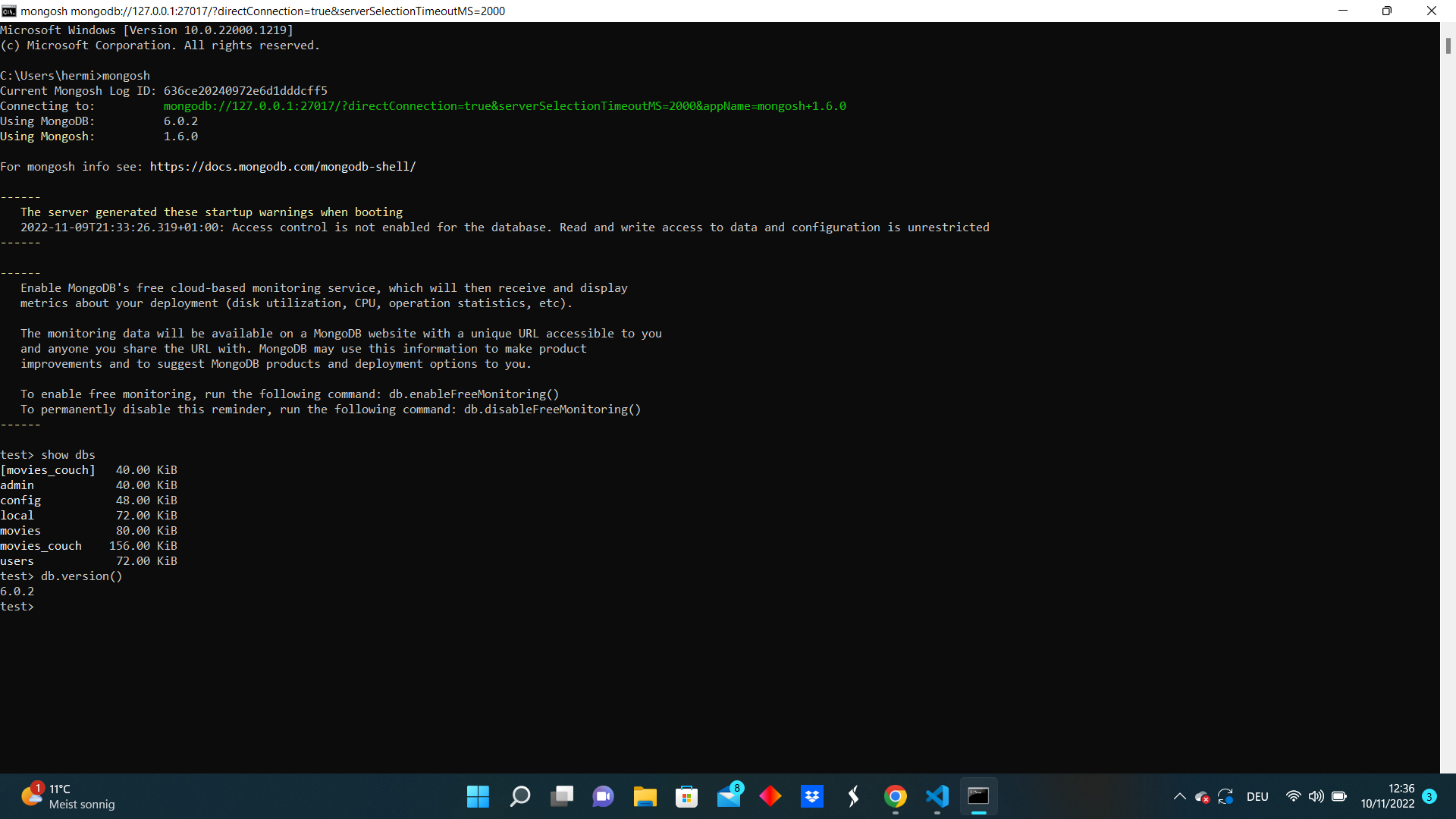Viewport: 1456px width, 819px height.
Task: Open the DEU keyboard language switcher
Action: (x=1257, y=796)
